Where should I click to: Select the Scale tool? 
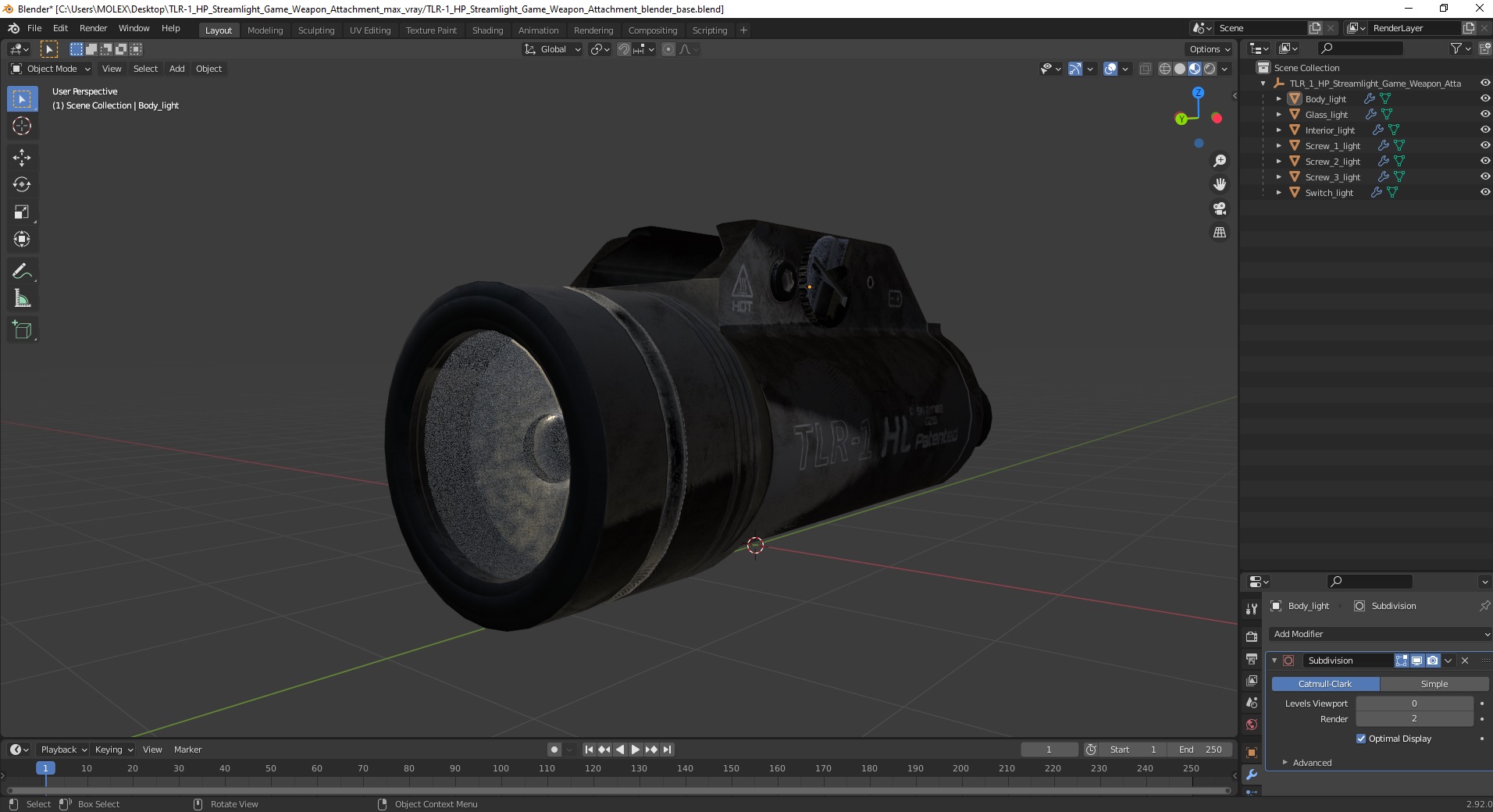coord(22,212)
